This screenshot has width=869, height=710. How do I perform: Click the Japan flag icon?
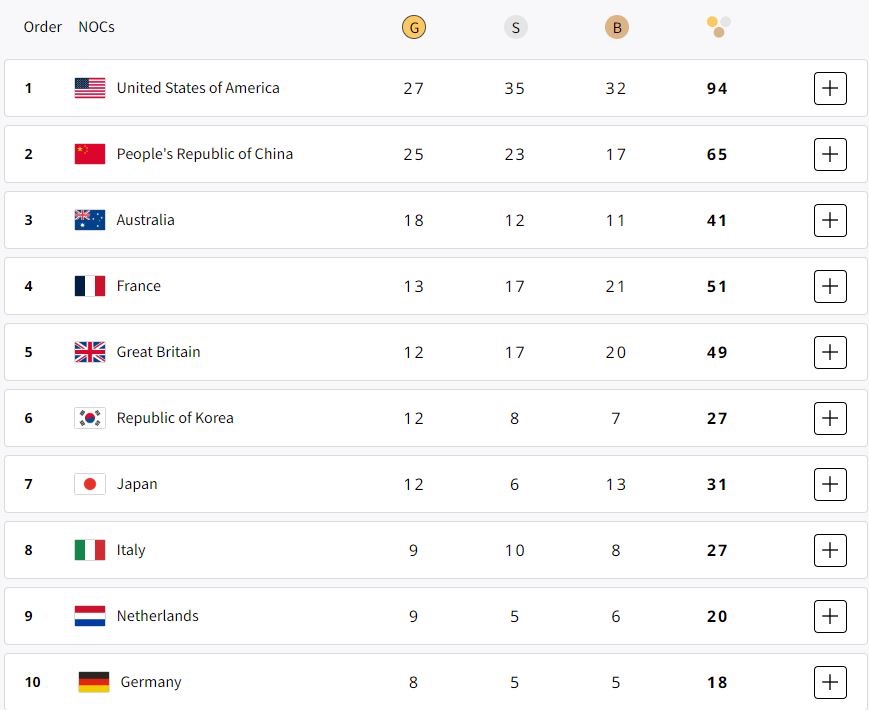pos(90,484)
